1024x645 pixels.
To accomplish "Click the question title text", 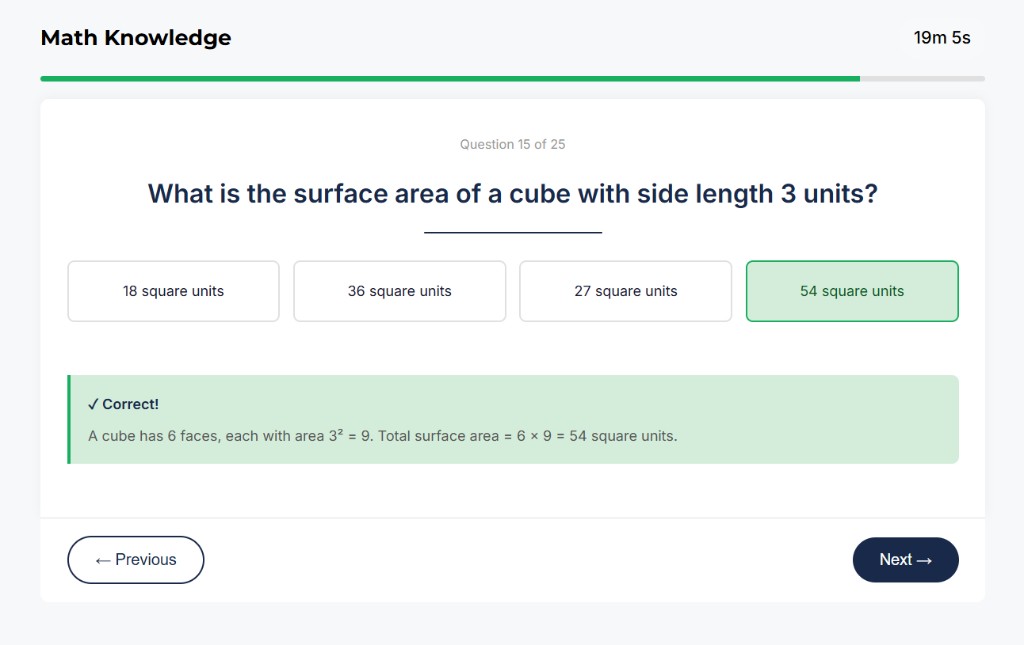I will 512,193.
